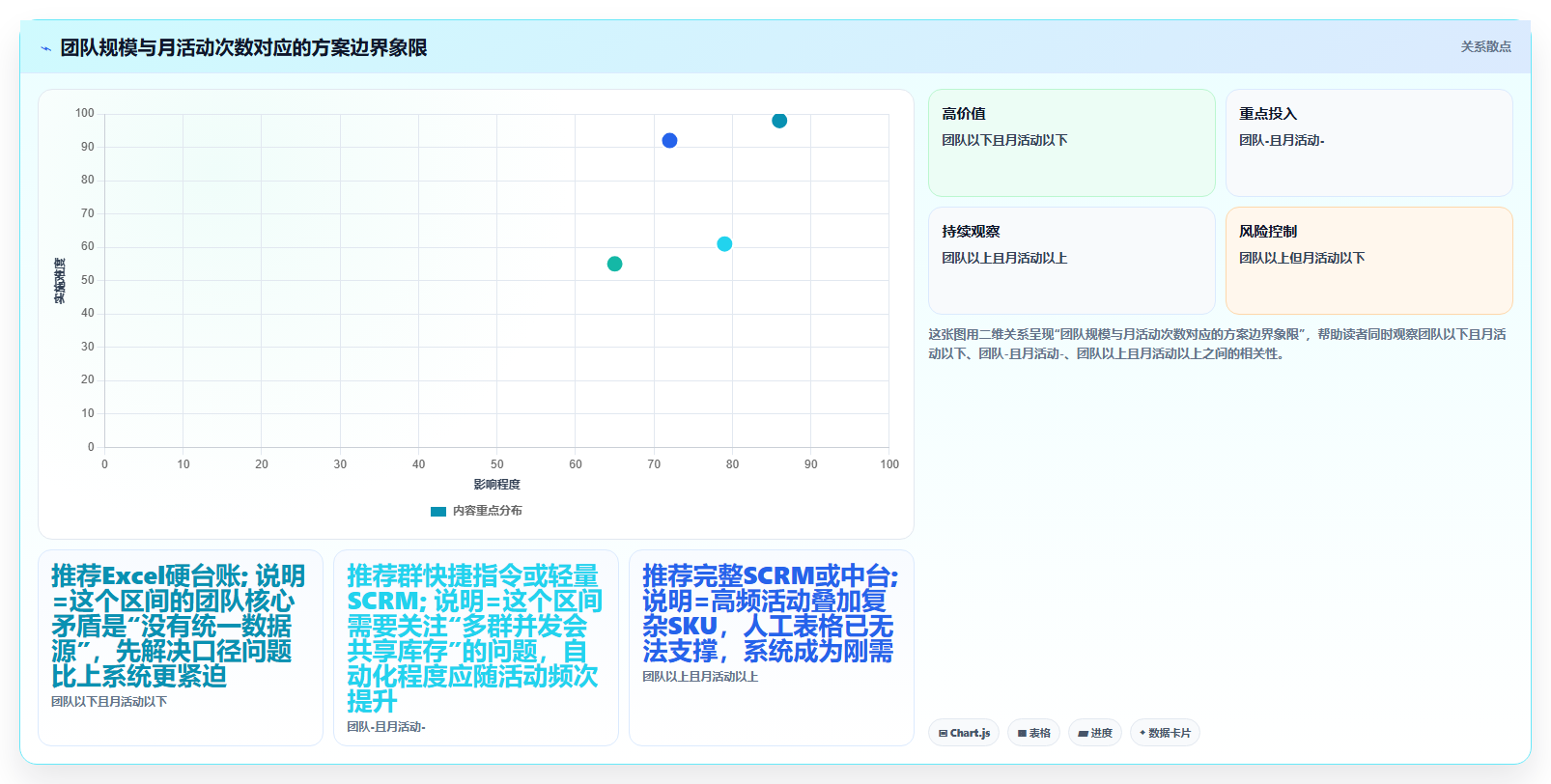Image resolution: width=1551 pixels, height=784 pixels.
Task: Click the 团队-且月活动- text under 重点投入
Action: (x=1282, y=140)
